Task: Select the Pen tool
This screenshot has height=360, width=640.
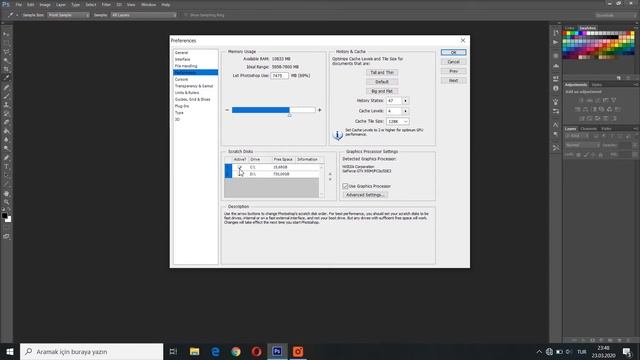Action: 7,158
